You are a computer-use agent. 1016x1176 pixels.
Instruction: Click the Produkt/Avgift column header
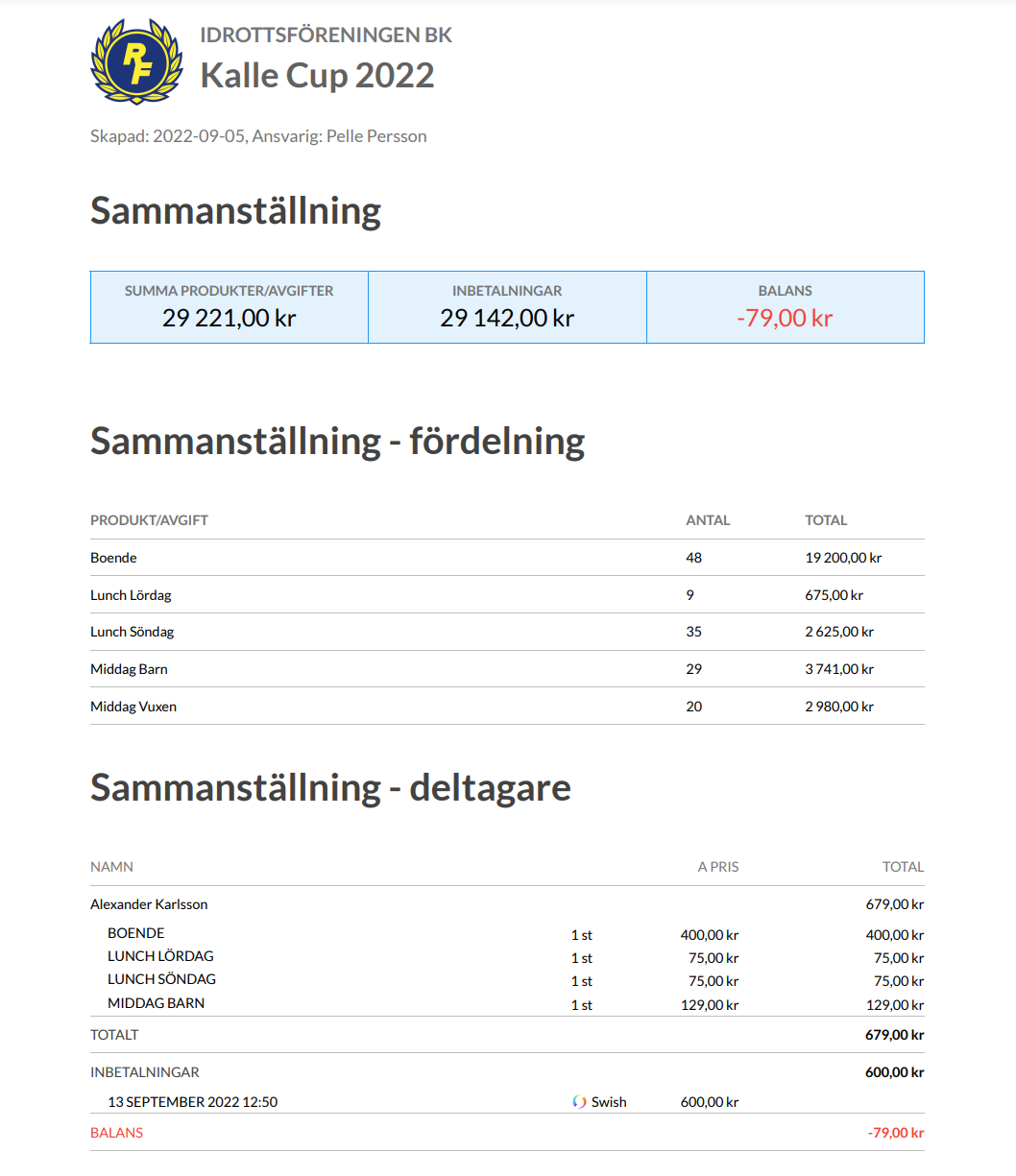click(x=149, y=520)
